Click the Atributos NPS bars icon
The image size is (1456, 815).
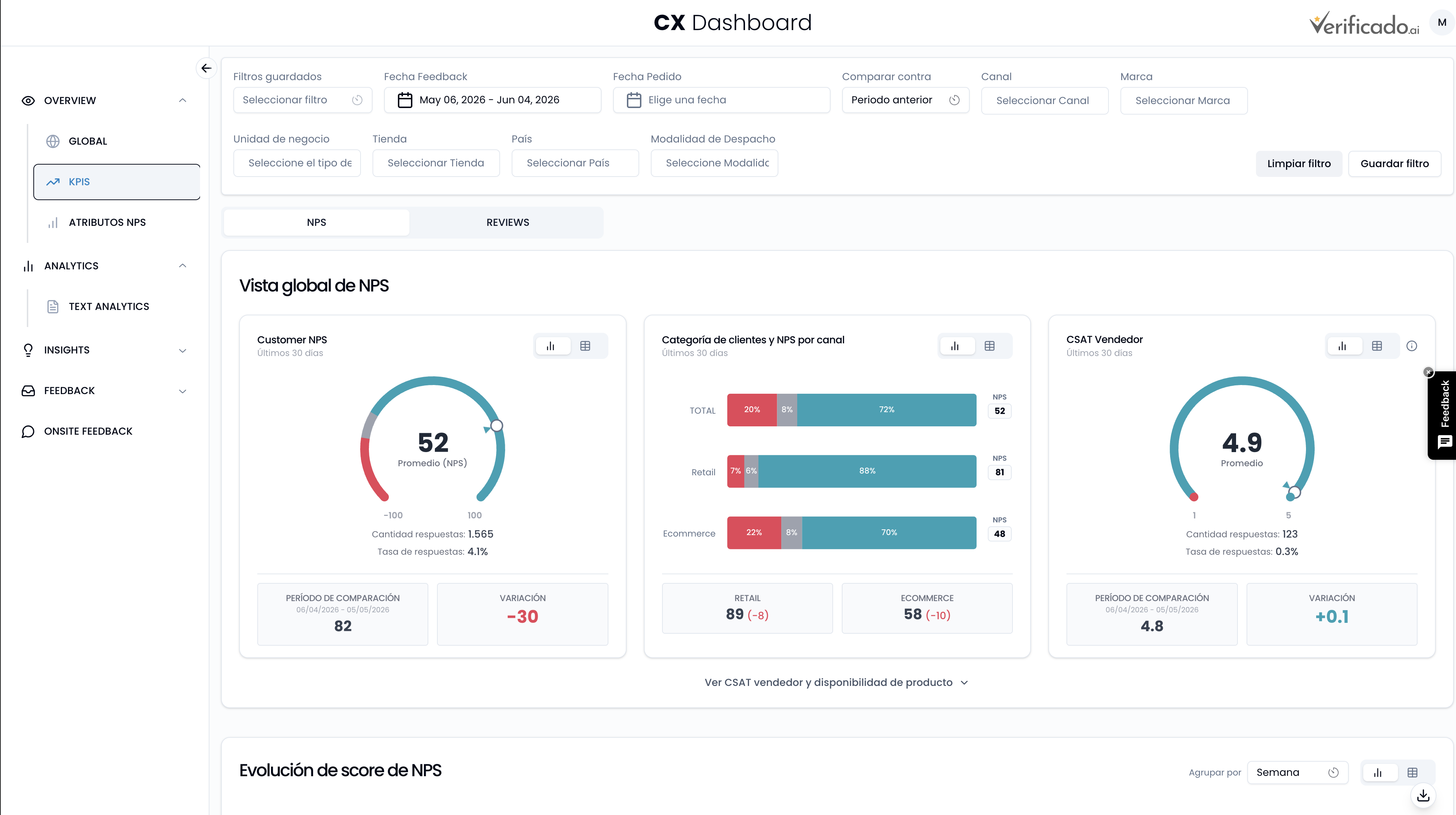tap(53, 223)
